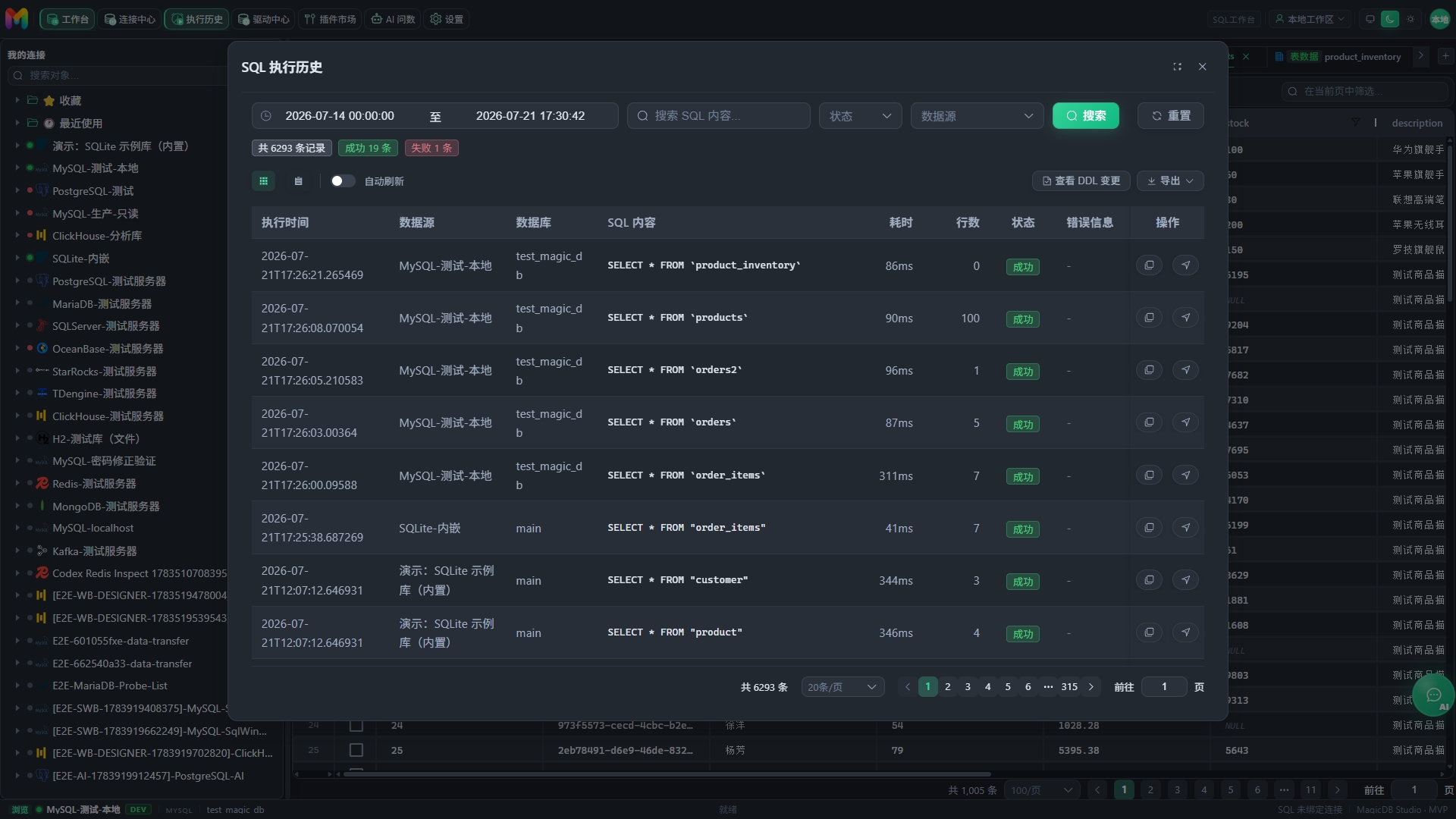Switch to list view icon

pos(298,181)
